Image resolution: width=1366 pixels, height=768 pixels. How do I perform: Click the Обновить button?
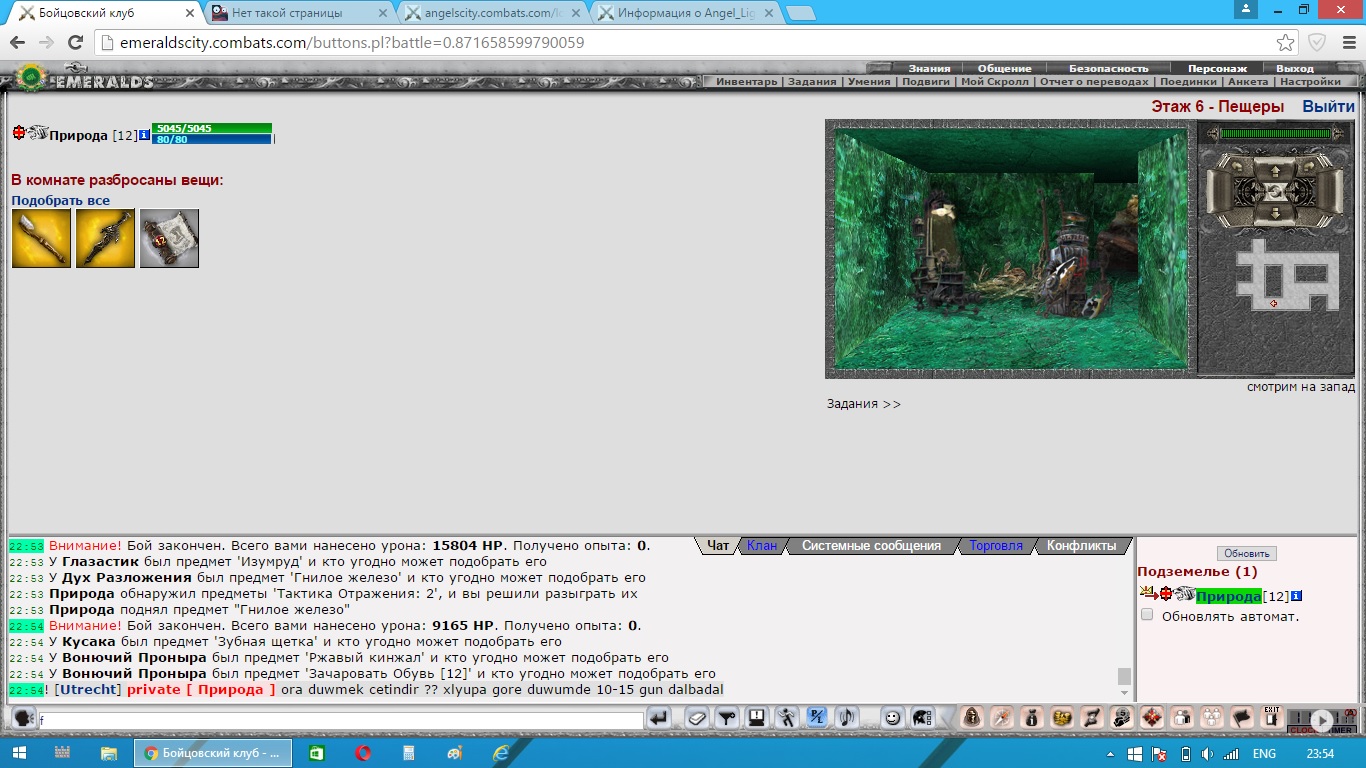coord(1246,553)
